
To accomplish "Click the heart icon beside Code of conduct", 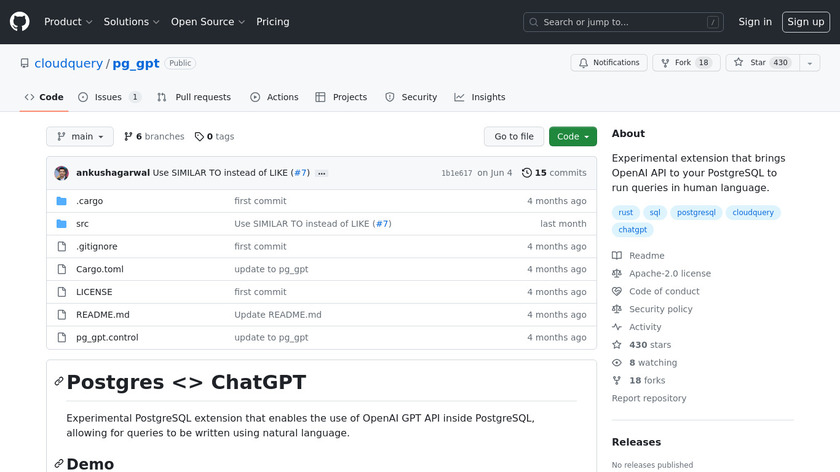I will click(x=617, y=291).
